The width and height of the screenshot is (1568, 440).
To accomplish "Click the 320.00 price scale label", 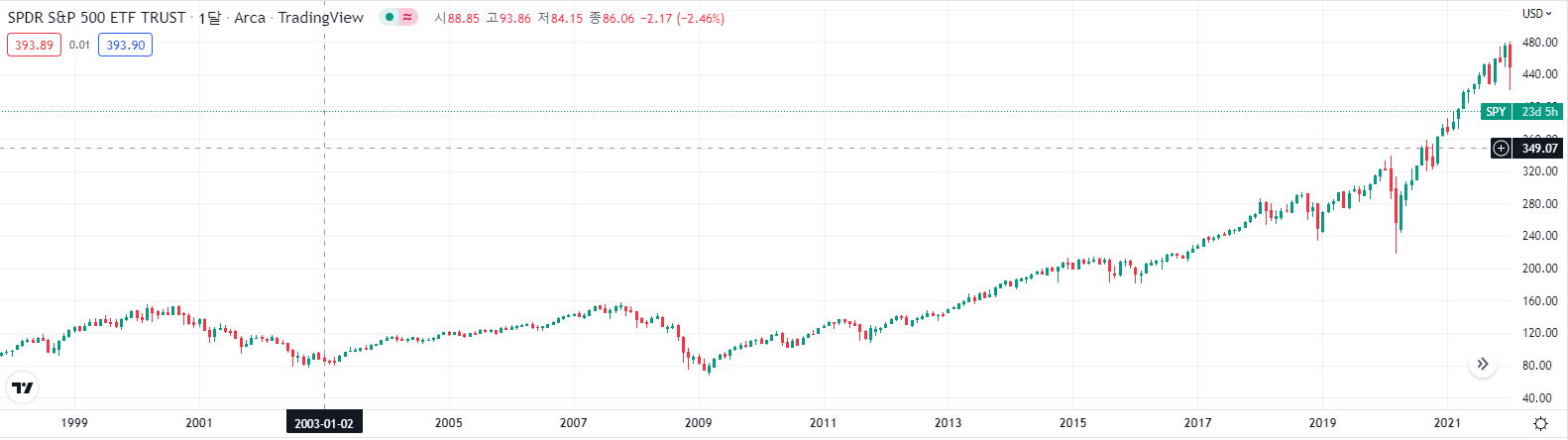I will 1540,171.
